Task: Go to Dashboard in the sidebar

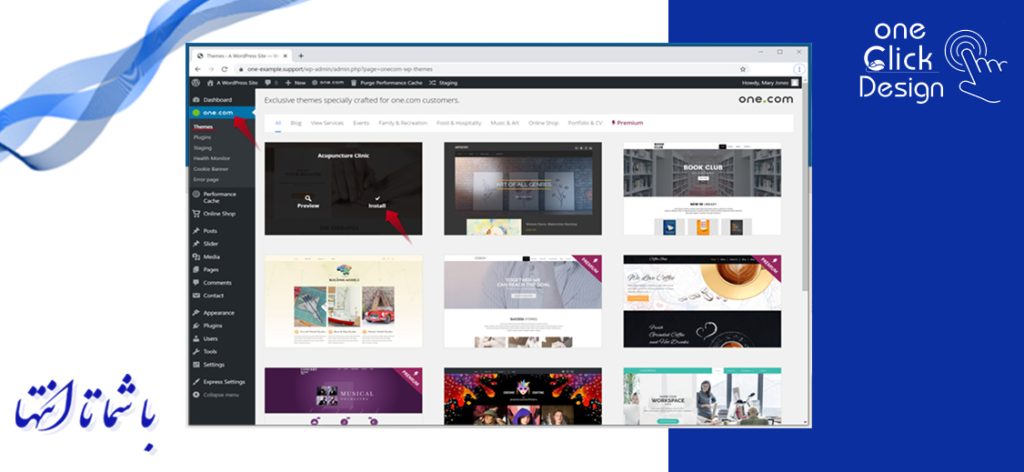Action: click(x=217, y=100)
